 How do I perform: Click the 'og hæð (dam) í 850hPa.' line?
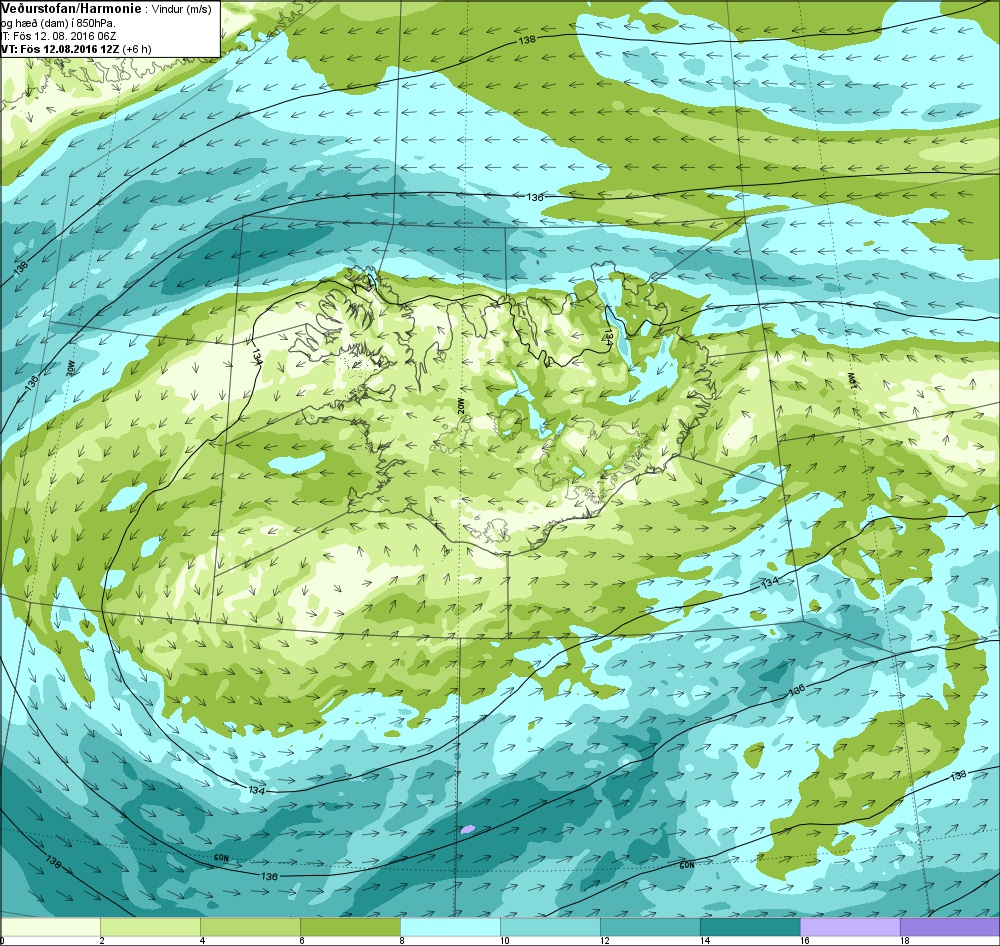pyautogui.click(x=58, y=23)
